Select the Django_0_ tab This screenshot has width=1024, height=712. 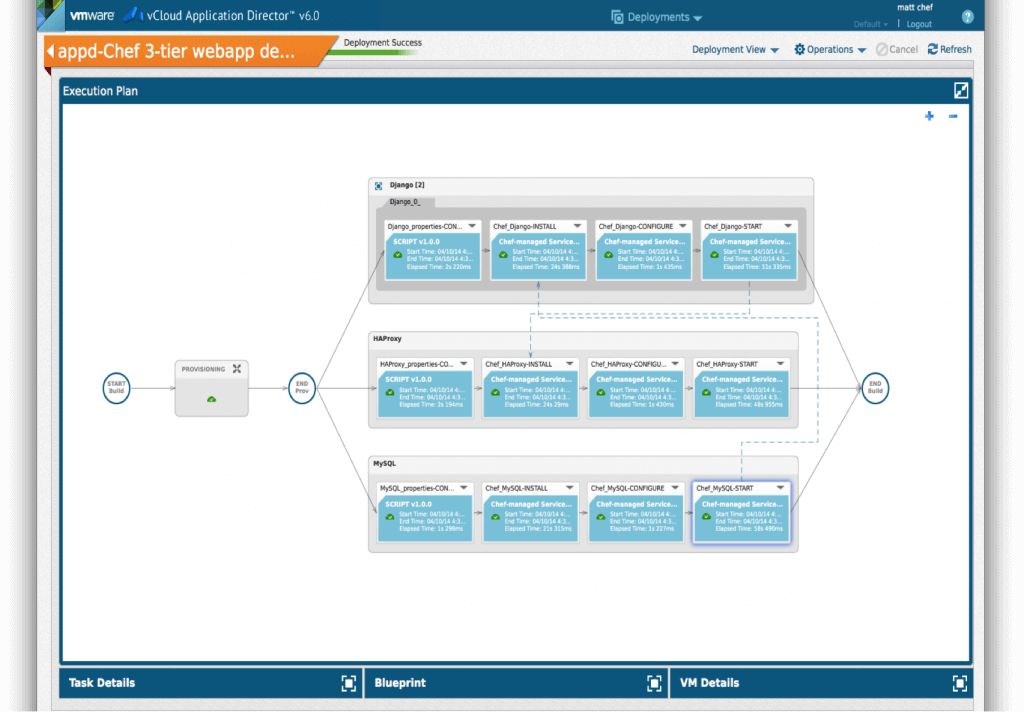click(405, 202)
